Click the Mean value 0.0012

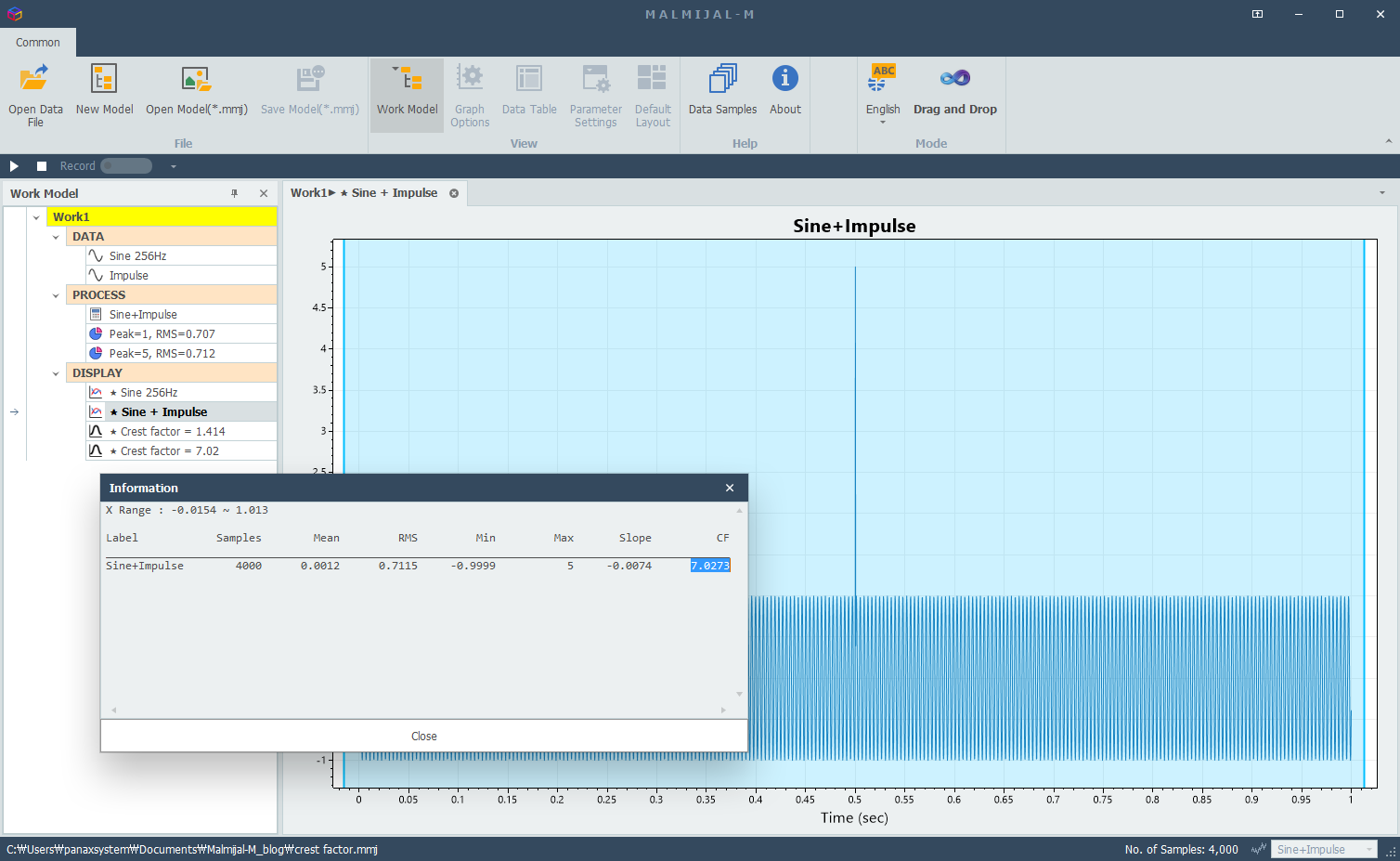(319, 566)
